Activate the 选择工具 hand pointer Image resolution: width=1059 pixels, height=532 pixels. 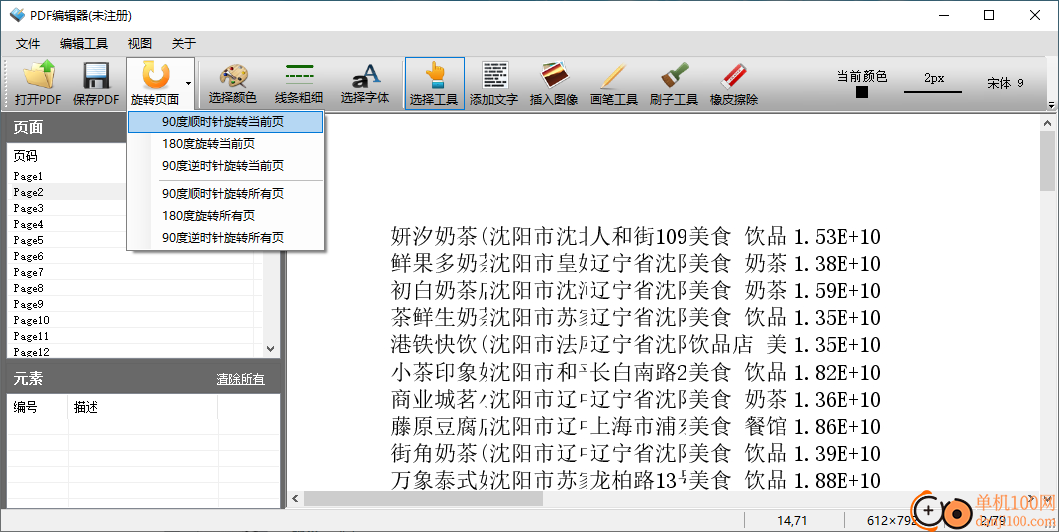[x=434, y=83]
